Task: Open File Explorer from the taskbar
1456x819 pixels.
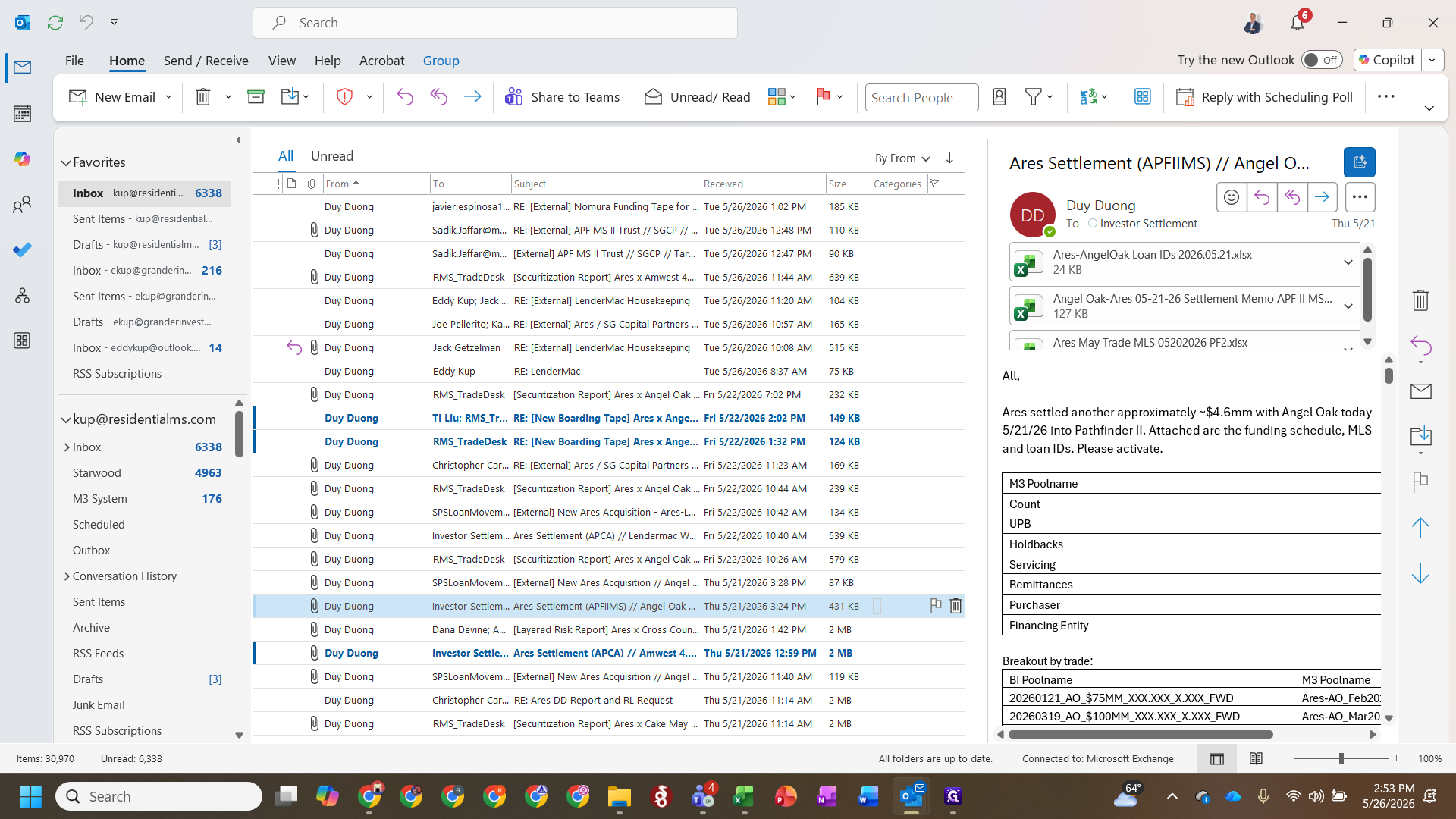Action: point(619,796)
